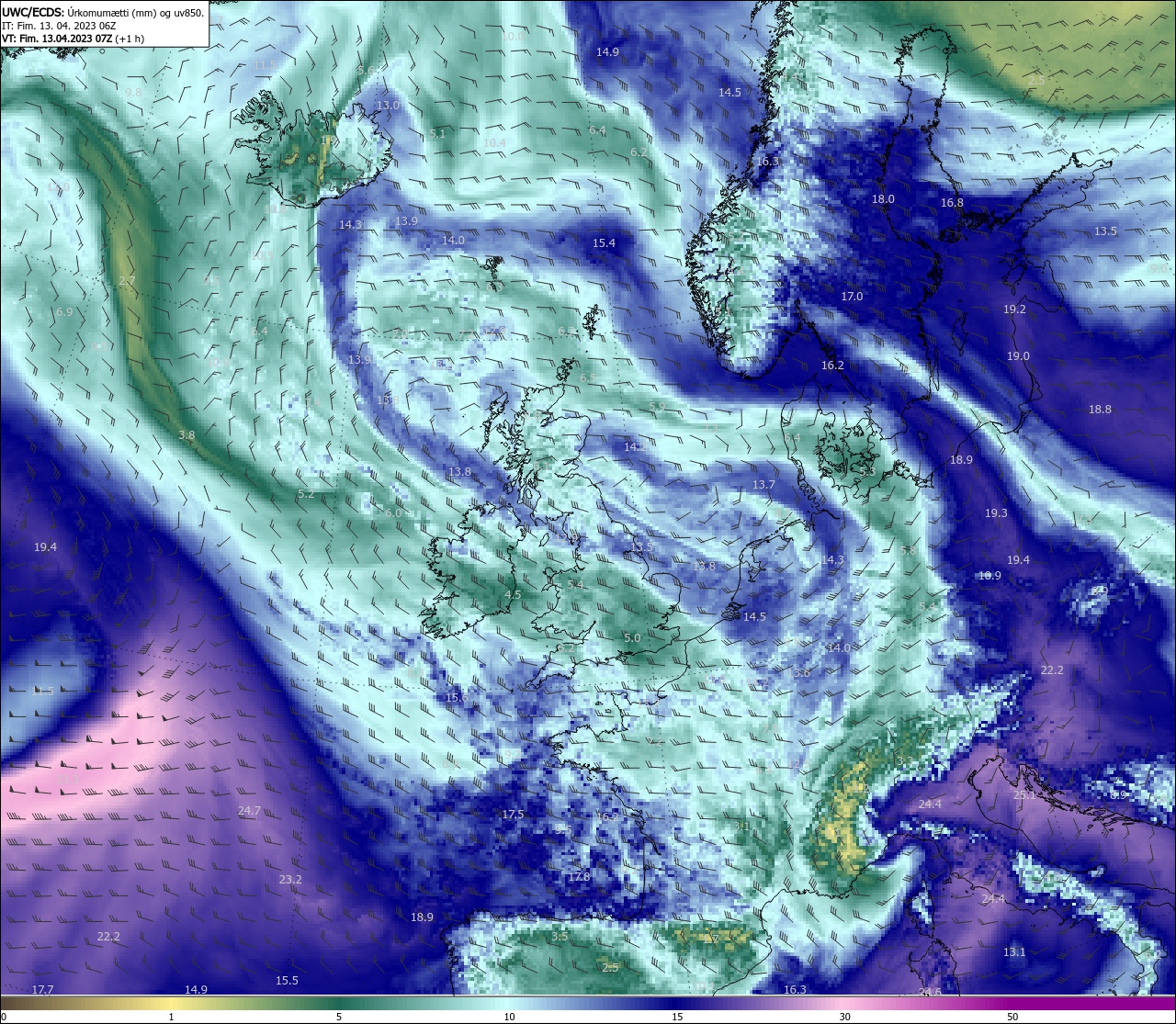Click the 5.0 value over England

(631, 638)
